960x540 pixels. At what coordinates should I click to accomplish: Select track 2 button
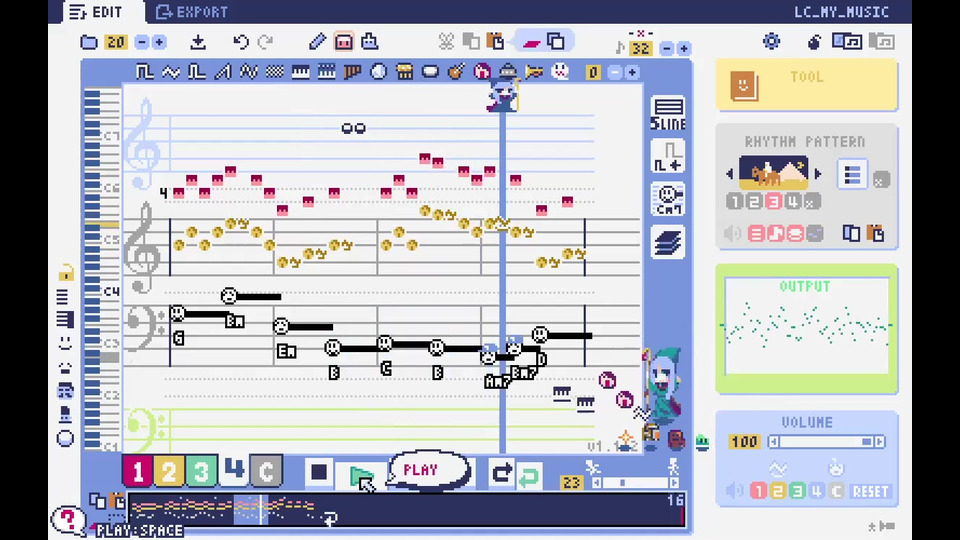(x=169, y=471)
